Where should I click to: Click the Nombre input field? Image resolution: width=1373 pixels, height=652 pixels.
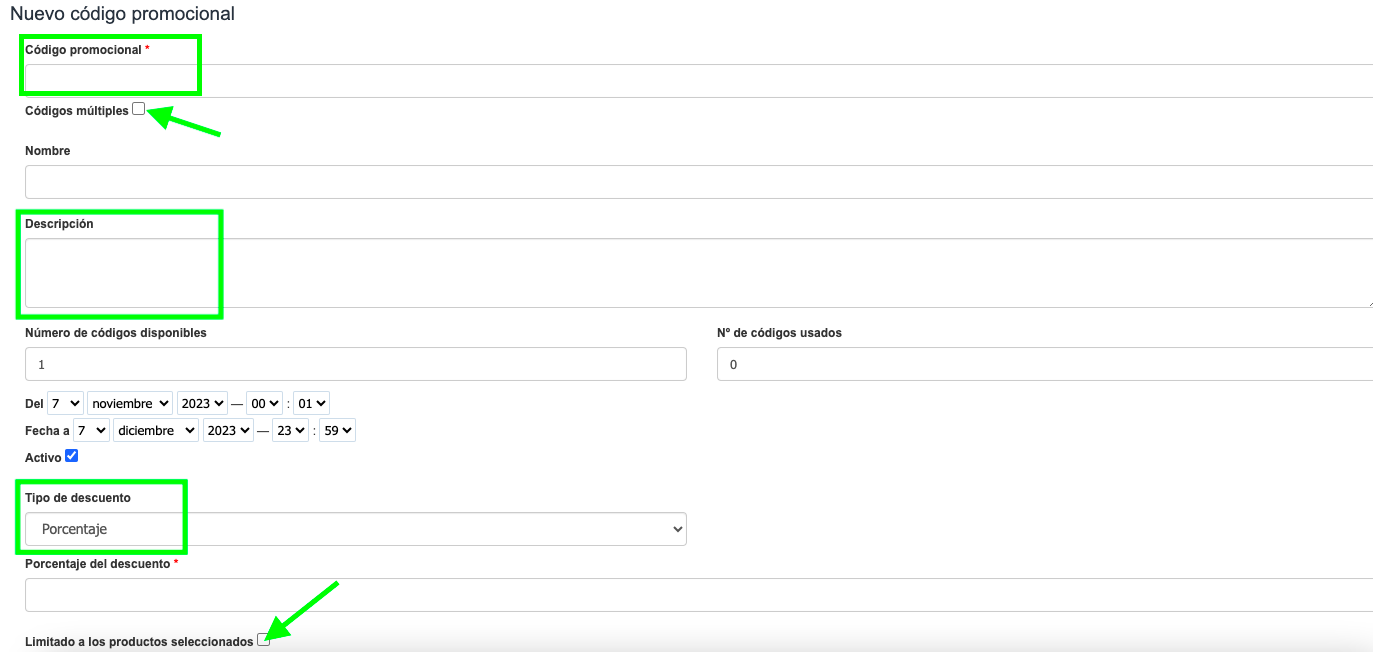[x=698, y=182]
